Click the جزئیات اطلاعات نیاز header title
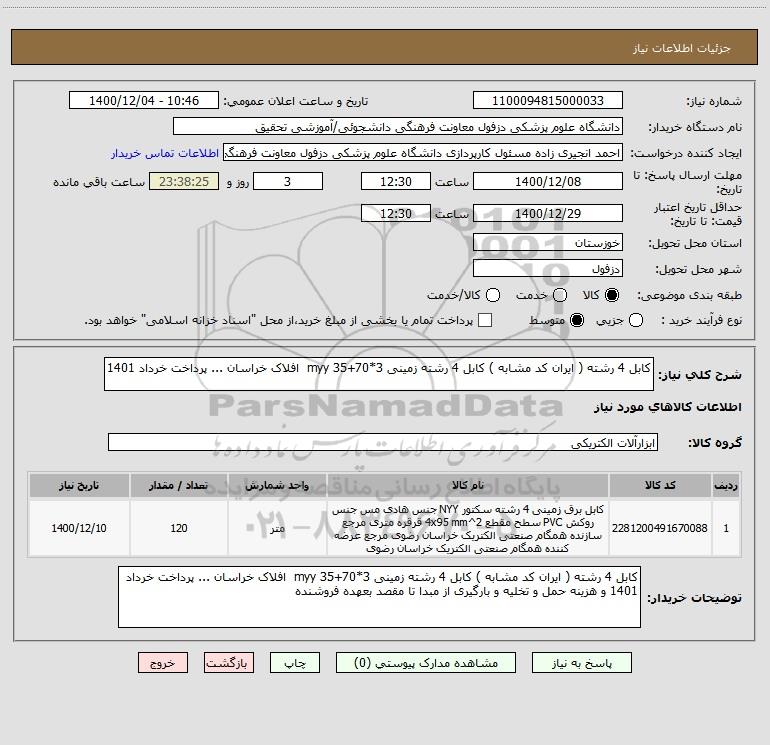This screenshot has width=770, height=745. pos(681,48)
